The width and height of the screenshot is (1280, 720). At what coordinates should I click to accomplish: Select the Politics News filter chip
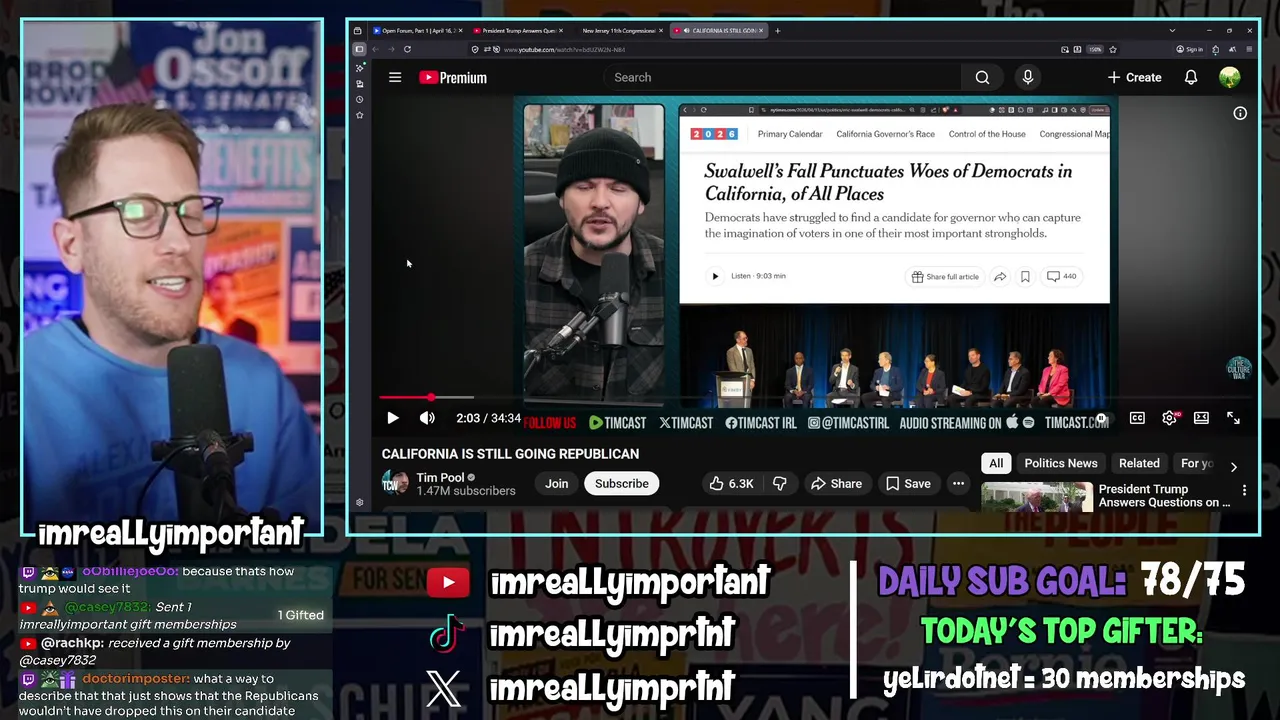pyautogui.click(x=1061, y=463)
